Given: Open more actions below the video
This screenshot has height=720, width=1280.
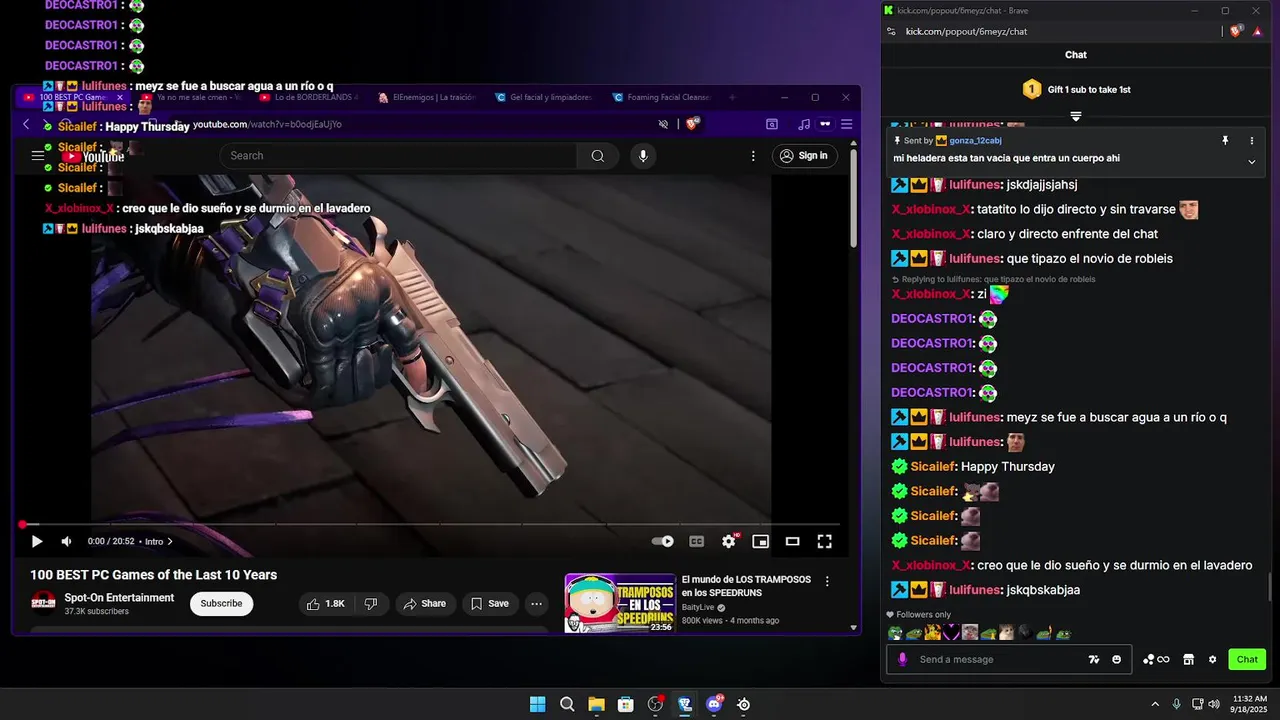Looking at the screenshot, I should pos(537,604).
